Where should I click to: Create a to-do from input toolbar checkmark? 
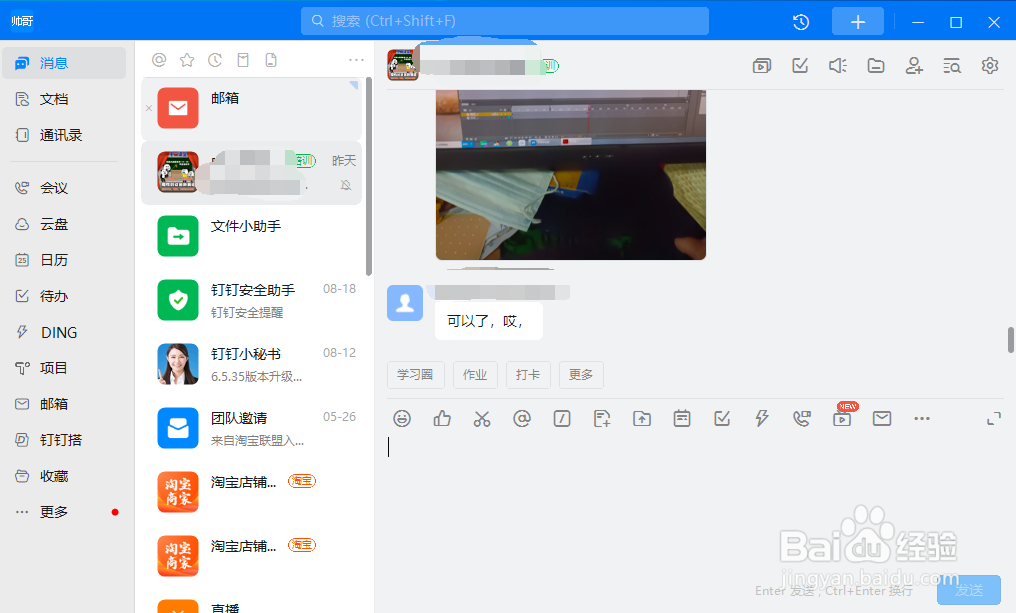[x=722, y=419]
